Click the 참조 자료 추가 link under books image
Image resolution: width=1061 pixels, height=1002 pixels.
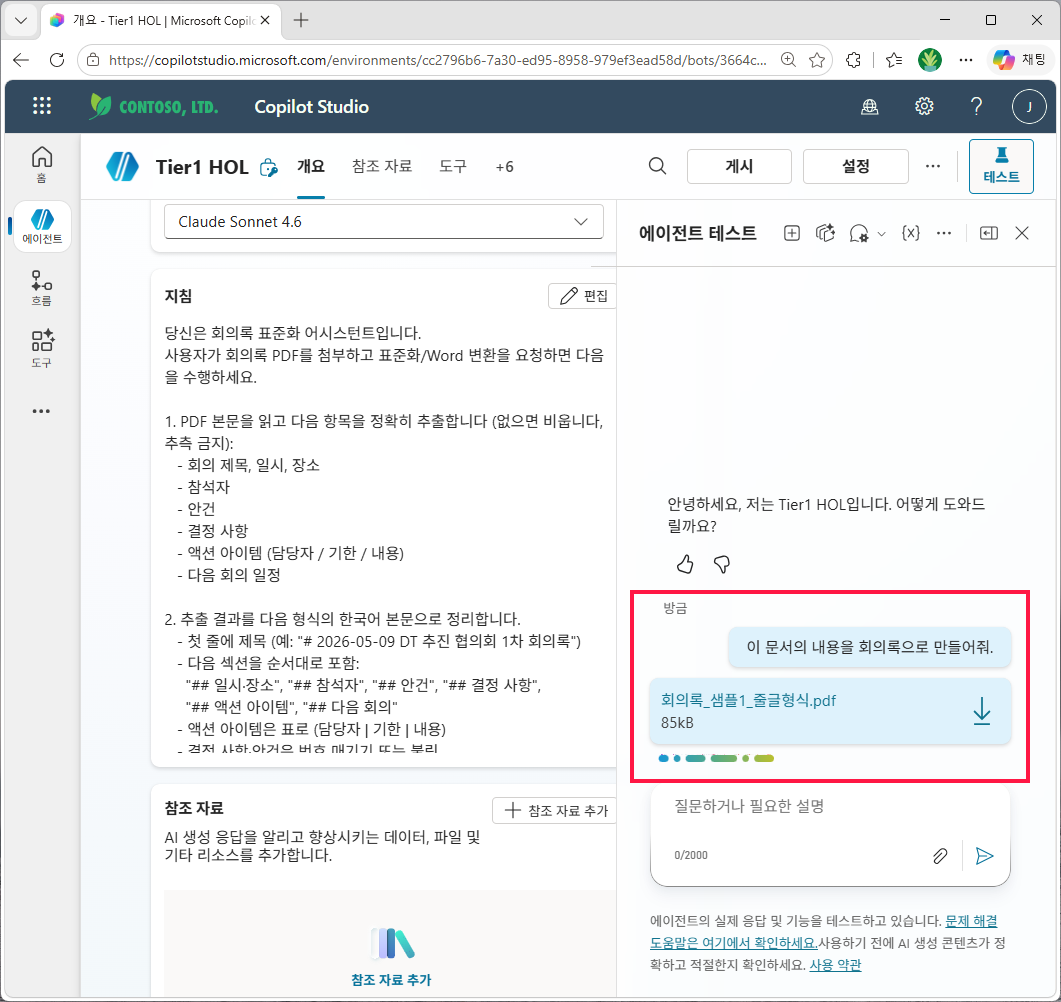pos(391,979)
